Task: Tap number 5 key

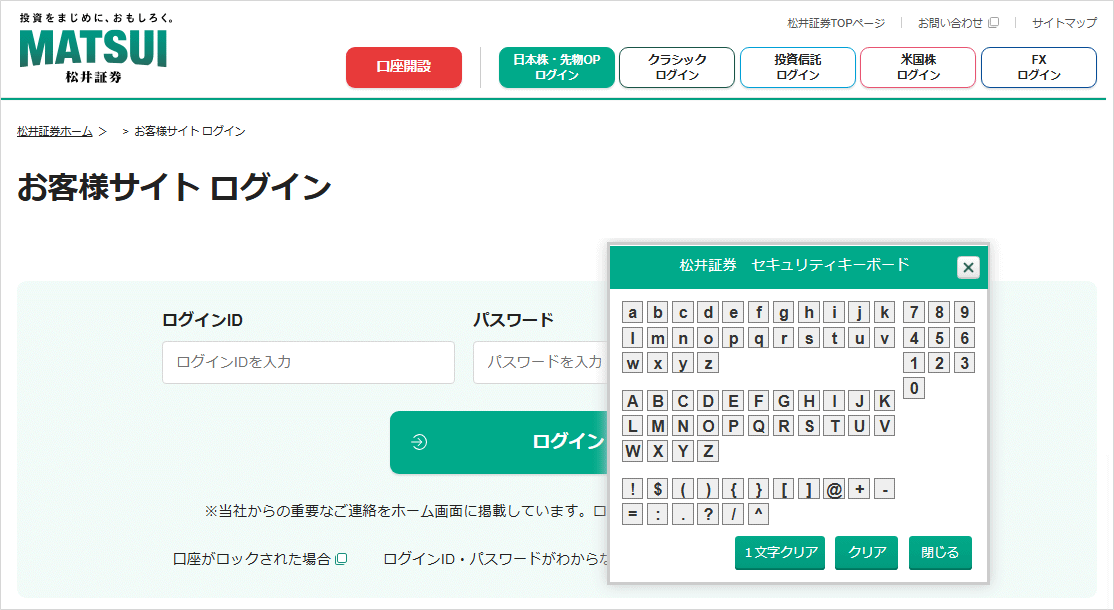Action: pos(939,338)
